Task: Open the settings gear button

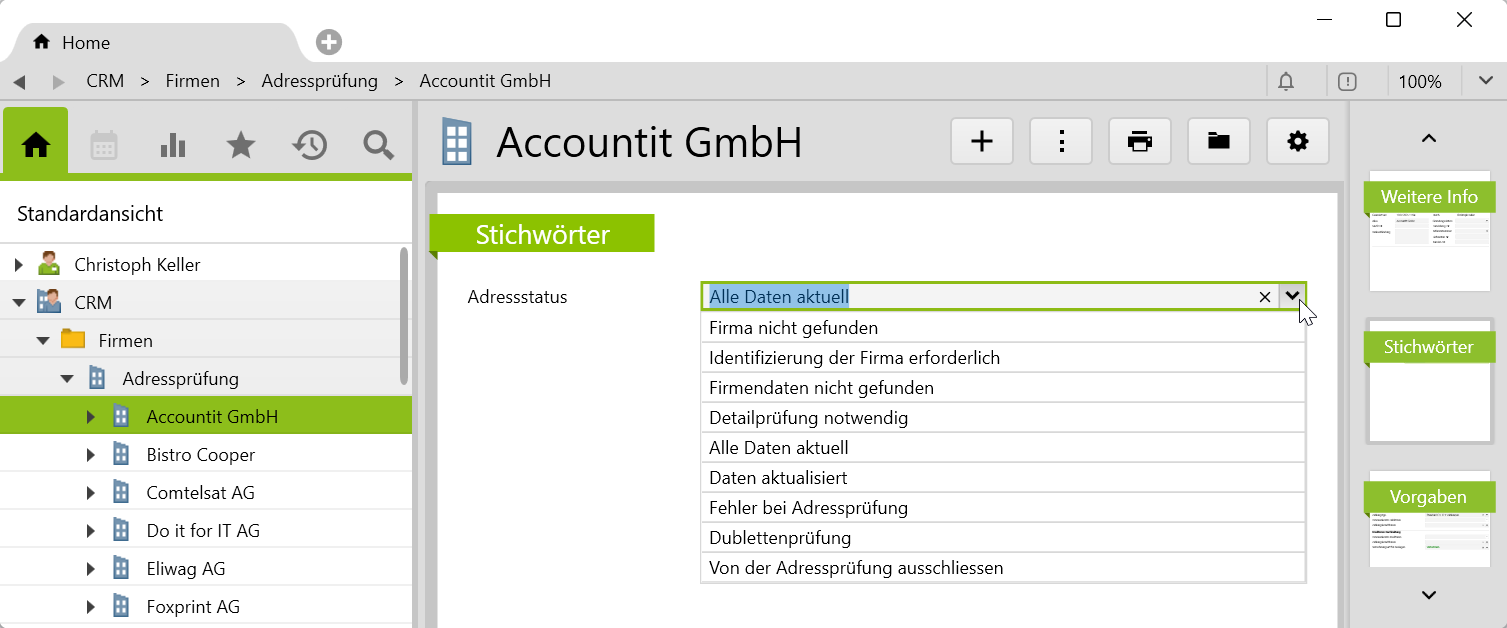Action: coord(1297,142)
